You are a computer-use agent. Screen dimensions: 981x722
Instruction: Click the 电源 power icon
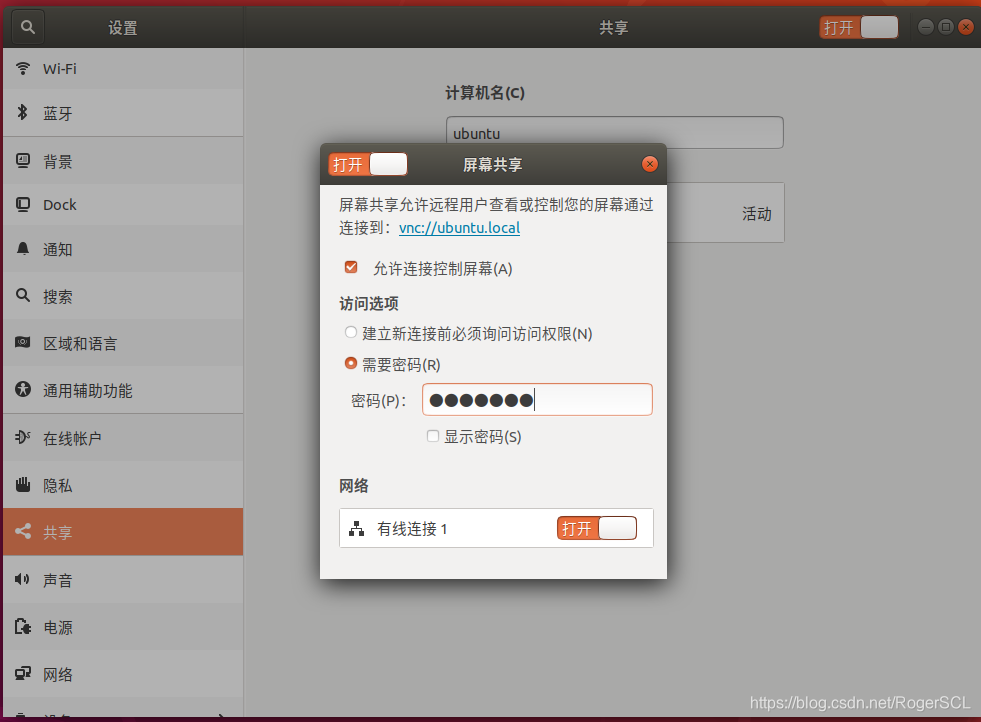(x=23, y=626)
